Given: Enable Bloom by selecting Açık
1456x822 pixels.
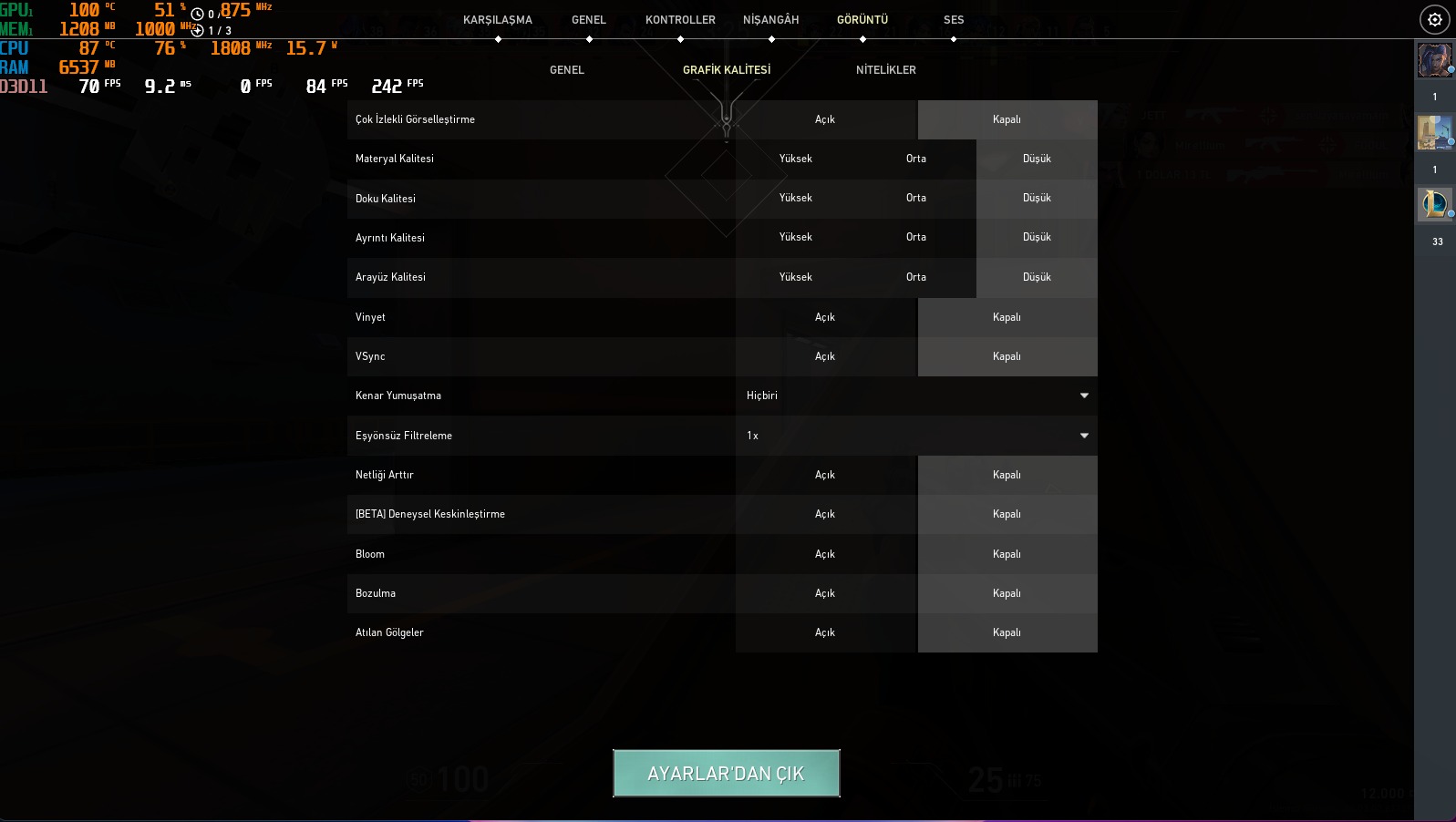Looking at the screenshot, I should pyautogui.click(x=825, y=554).
